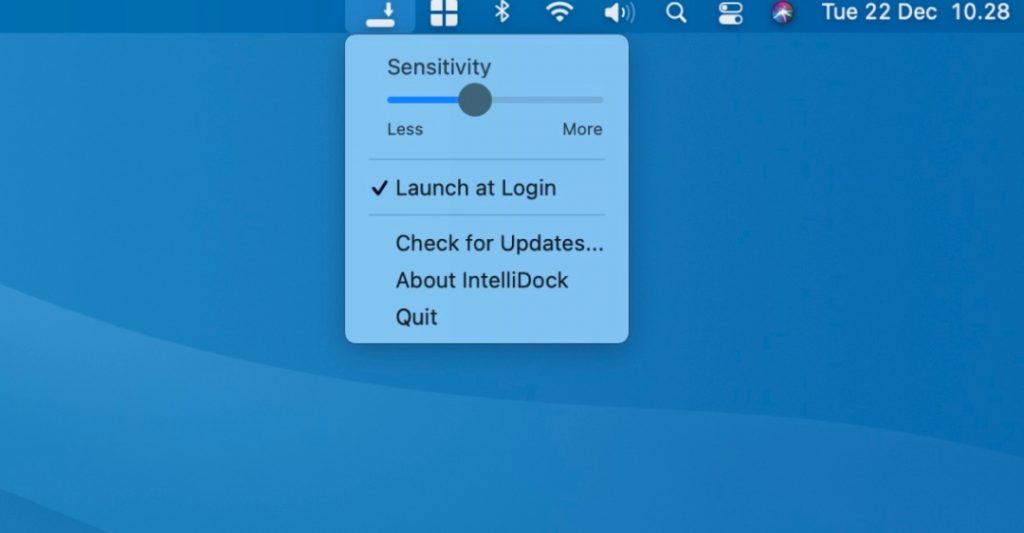Viewport: 1024px width, 533px height.
Task: Open the volume control icon
Action: pos(618,12)
